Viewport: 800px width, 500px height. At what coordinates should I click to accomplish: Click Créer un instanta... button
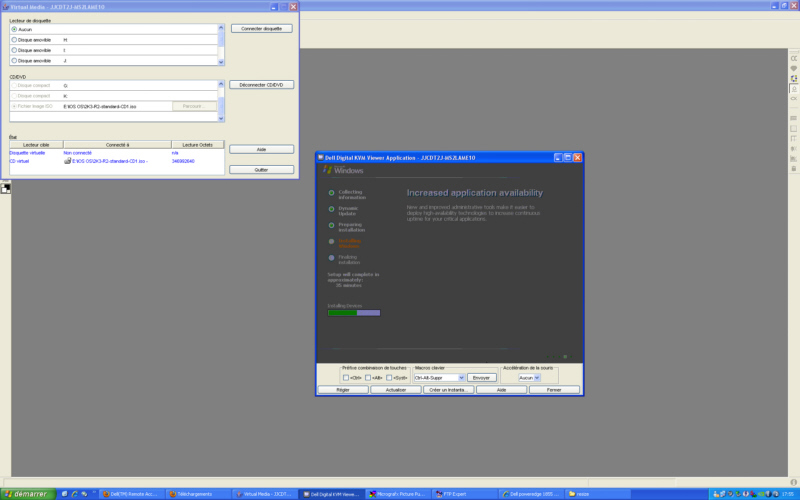[x=448, y=390]
